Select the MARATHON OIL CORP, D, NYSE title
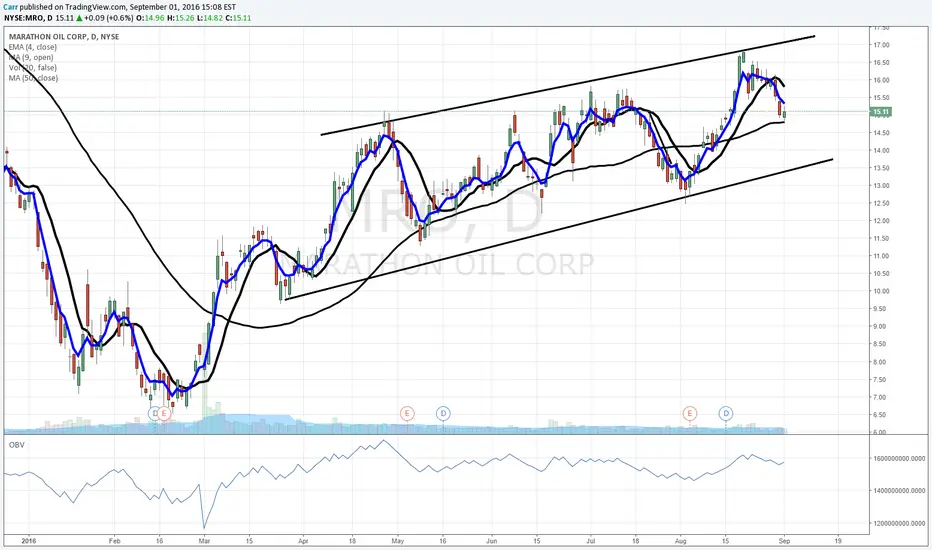932x550 pixels. point(64,37)
